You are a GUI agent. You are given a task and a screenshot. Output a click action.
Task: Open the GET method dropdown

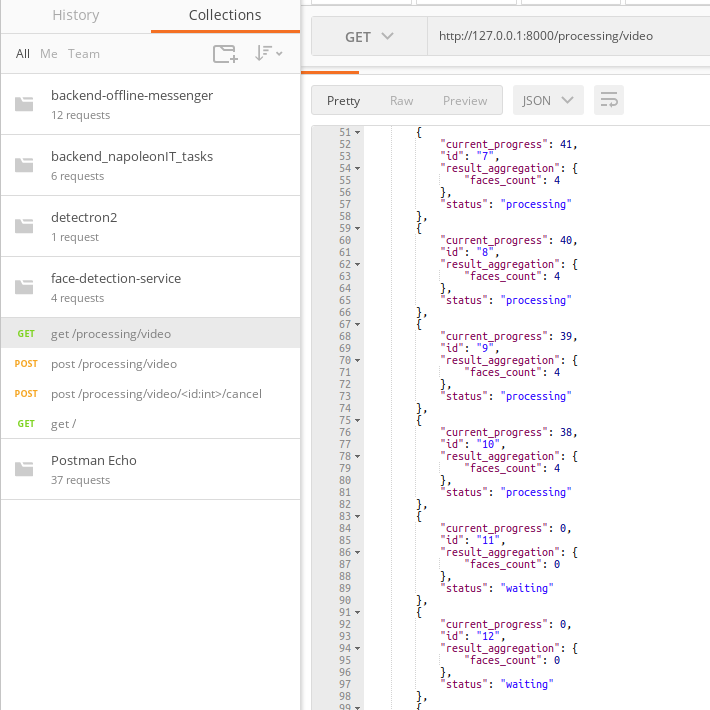click(369, 36)
